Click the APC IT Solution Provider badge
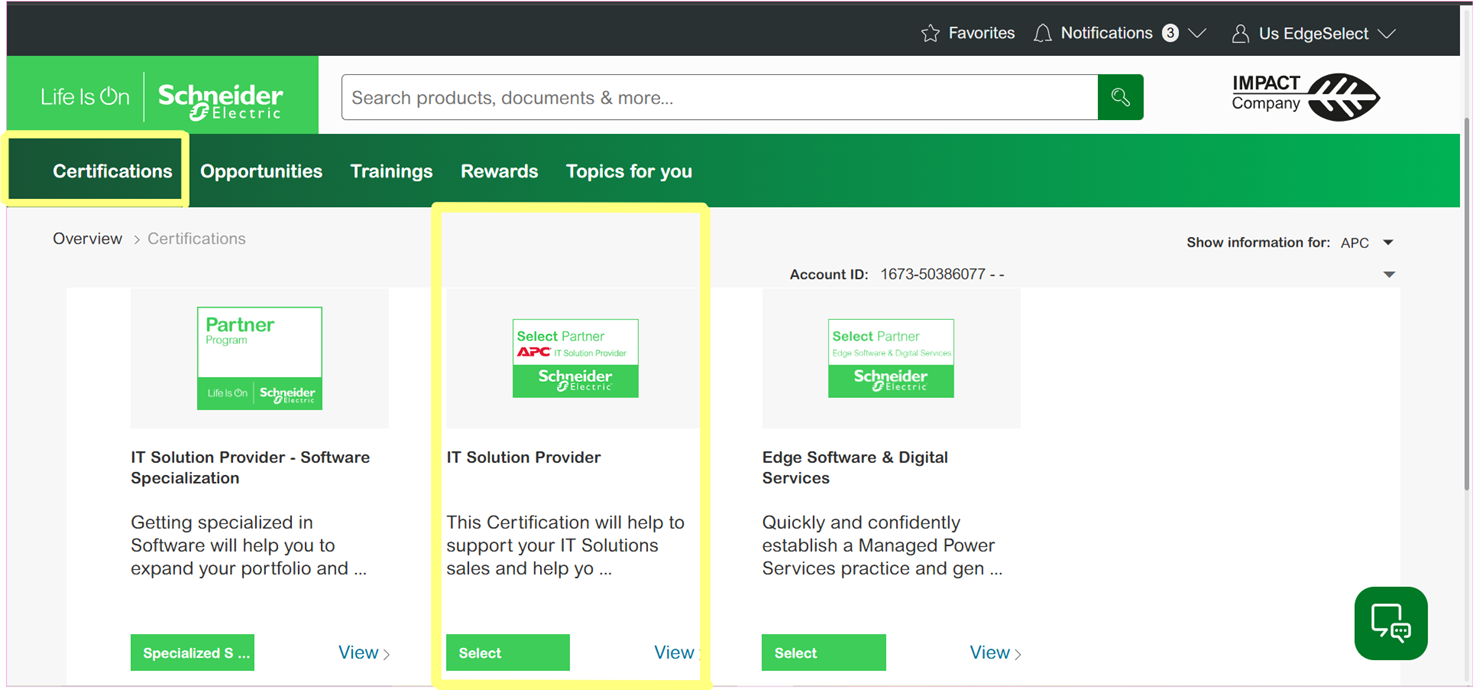The width and height of the screenshot is (1473, 690). click(x=575, y=358)
